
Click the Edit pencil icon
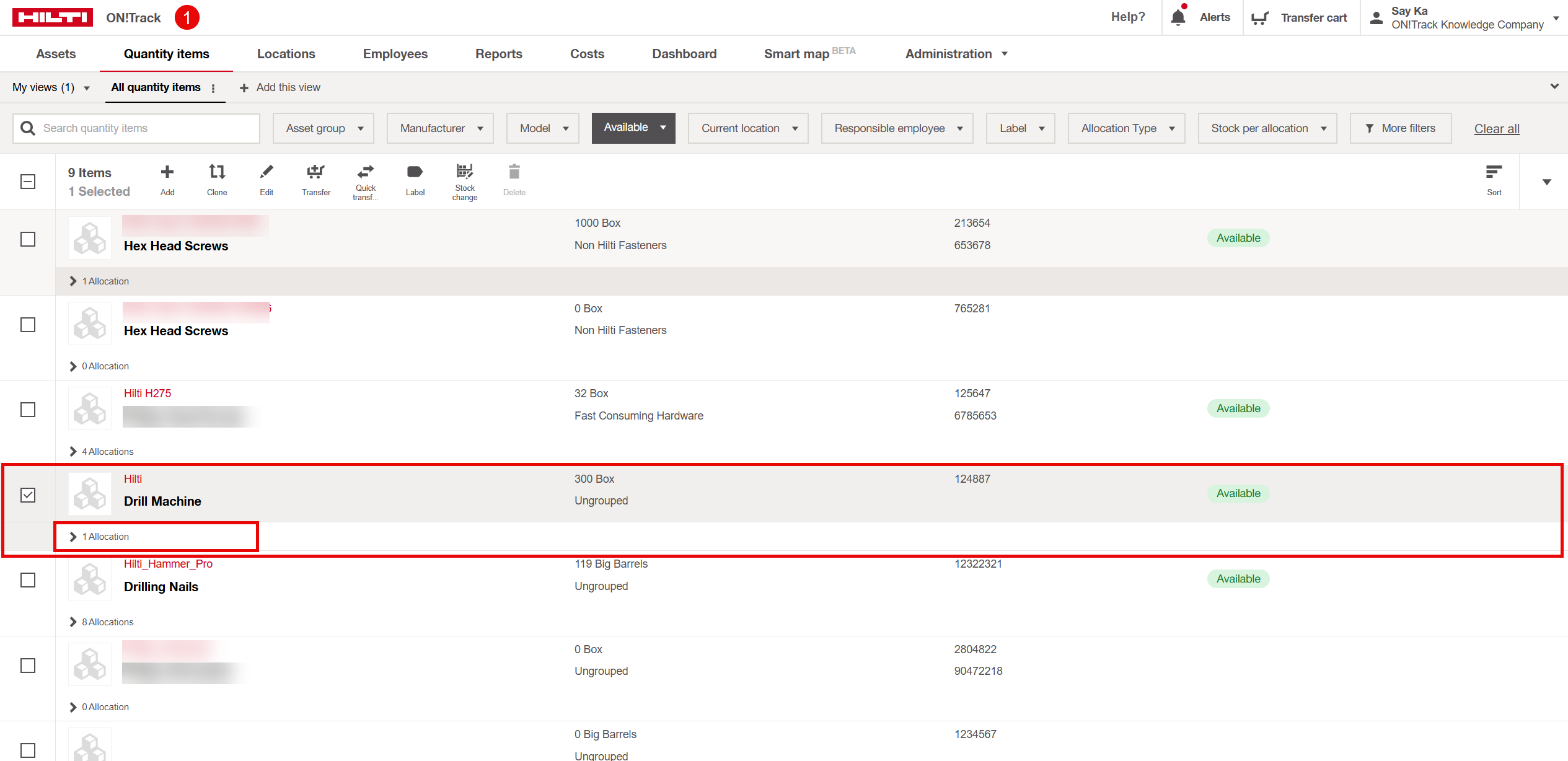tap(266, 172)
